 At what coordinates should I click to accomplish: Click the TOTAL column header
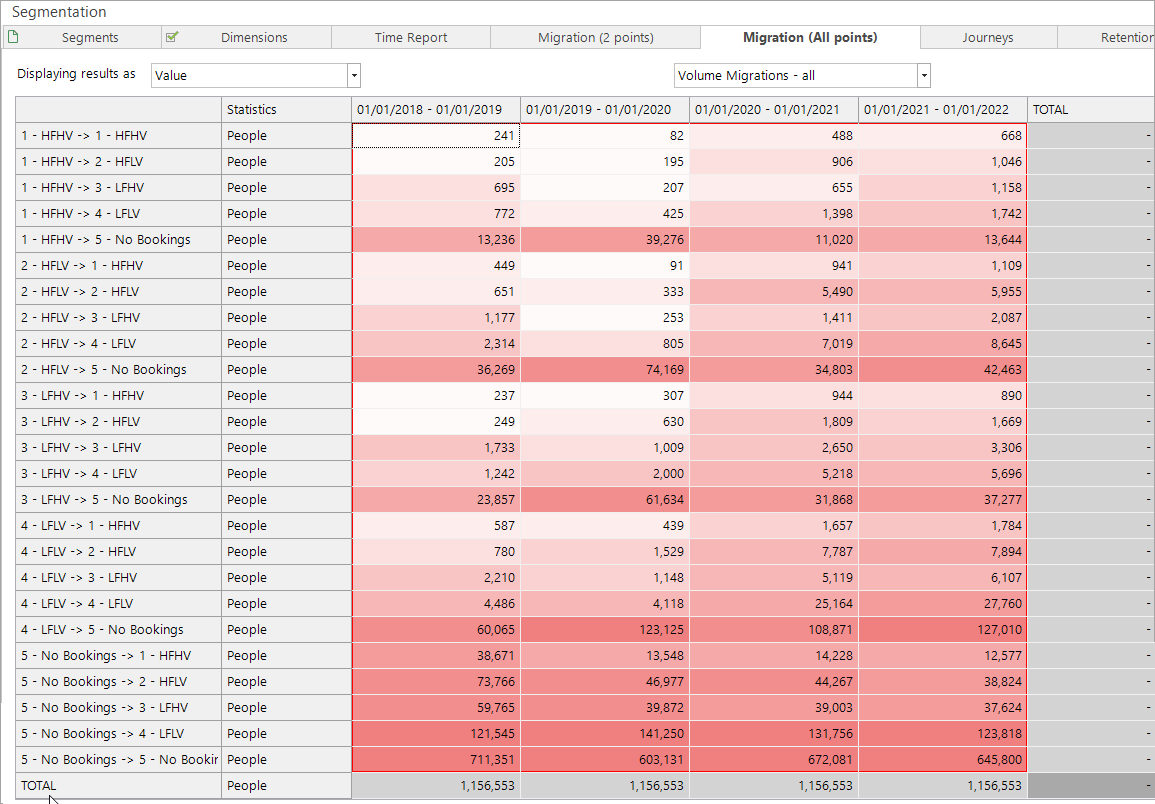tap(1092, 110)
